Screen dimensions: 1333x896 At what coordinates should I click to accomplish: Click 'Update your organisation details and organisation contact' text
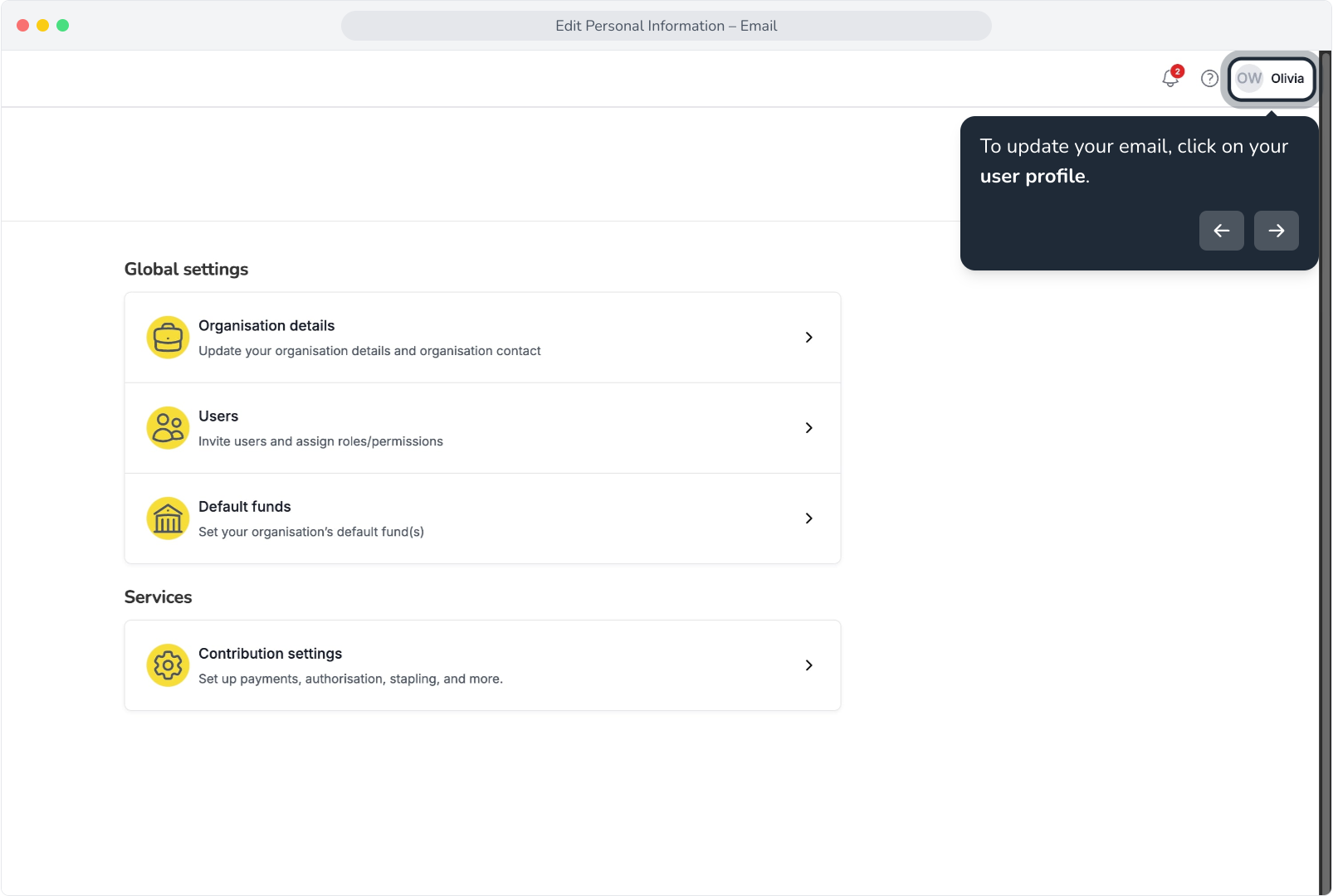(369, 351)
